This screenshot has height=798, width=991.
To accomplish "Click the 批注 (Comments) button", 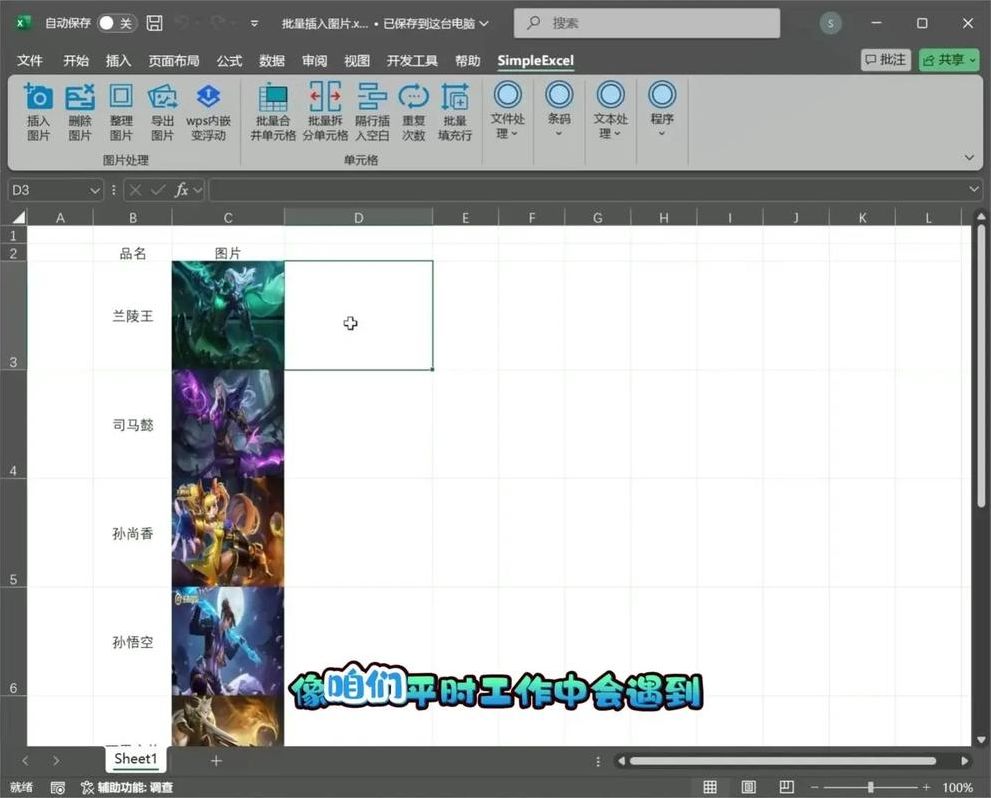I will click(x=885, y=60).
